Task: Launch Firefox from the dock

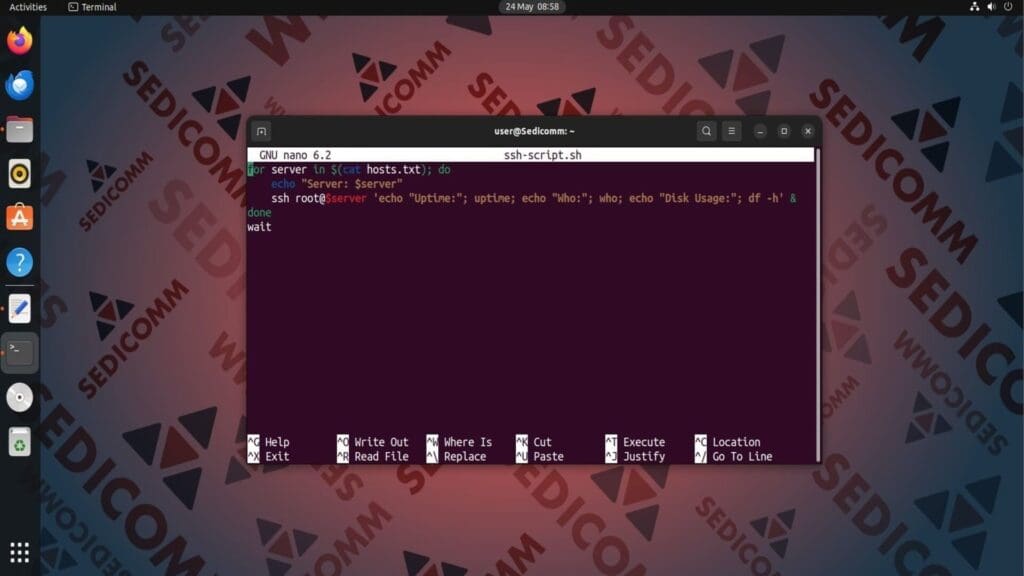Action: (19, 42)
